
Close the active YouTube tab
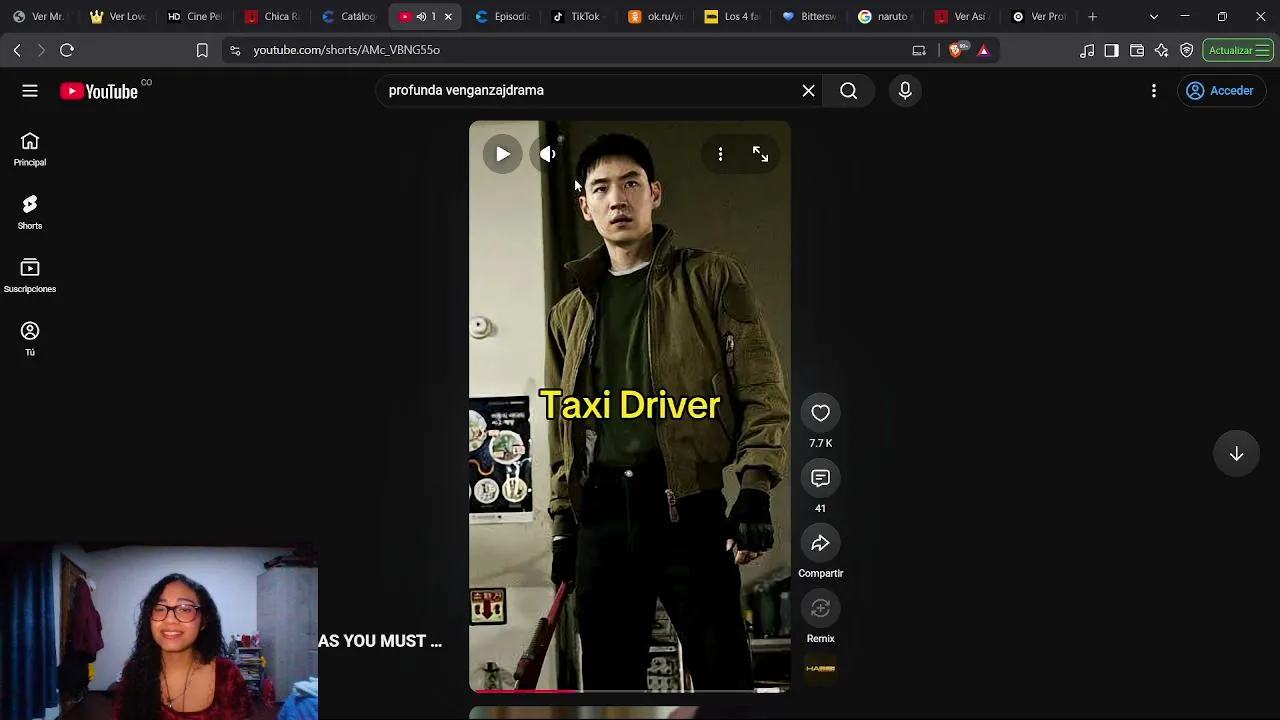(x=448, y=17)
